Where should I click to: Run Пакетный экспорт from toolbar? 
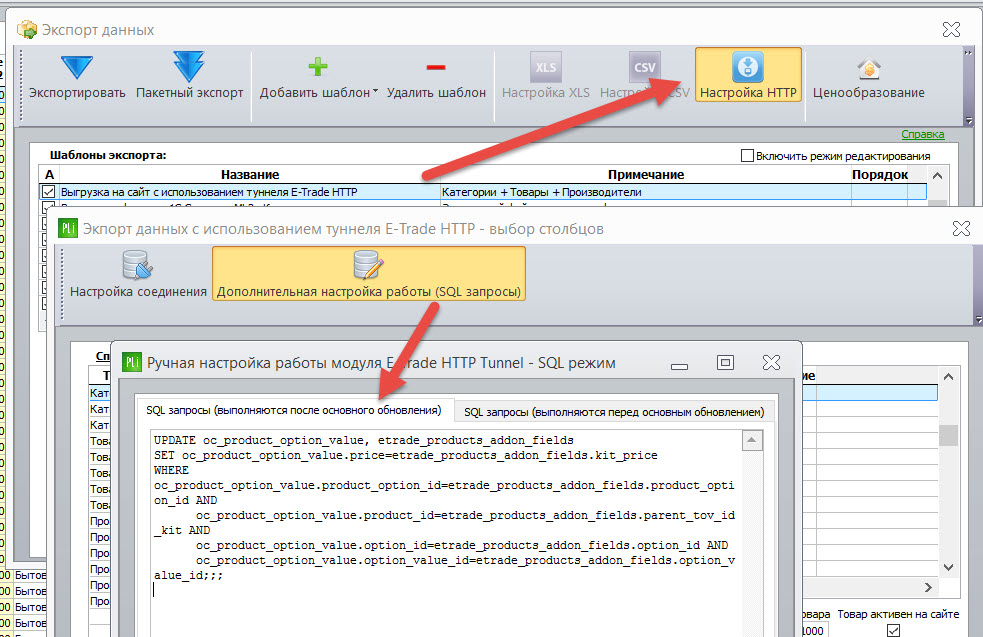(x=189, y=76)
